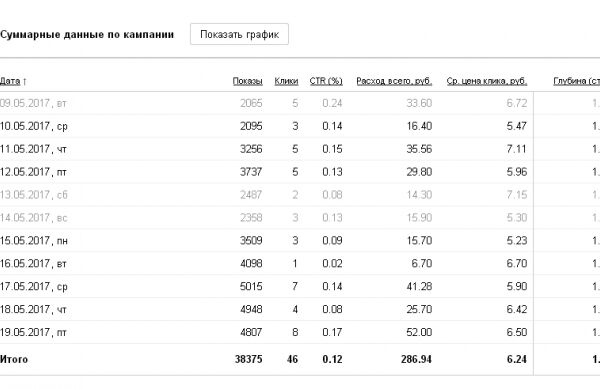
Task: Click impressions value 3737
Action: point(251,172)
